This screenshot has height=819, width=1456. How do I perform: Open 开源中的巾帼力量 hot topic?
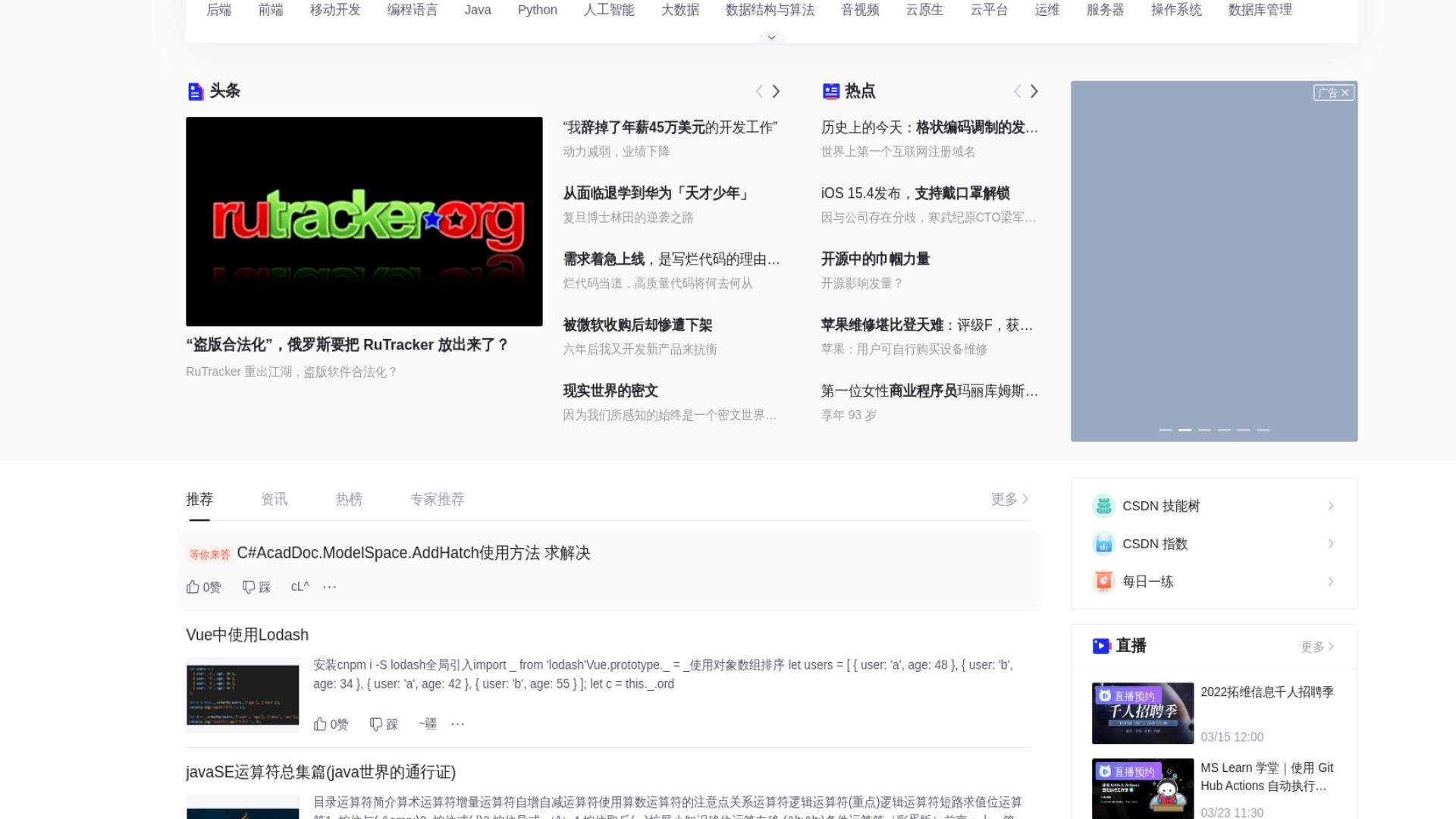(x=875, y=259)
